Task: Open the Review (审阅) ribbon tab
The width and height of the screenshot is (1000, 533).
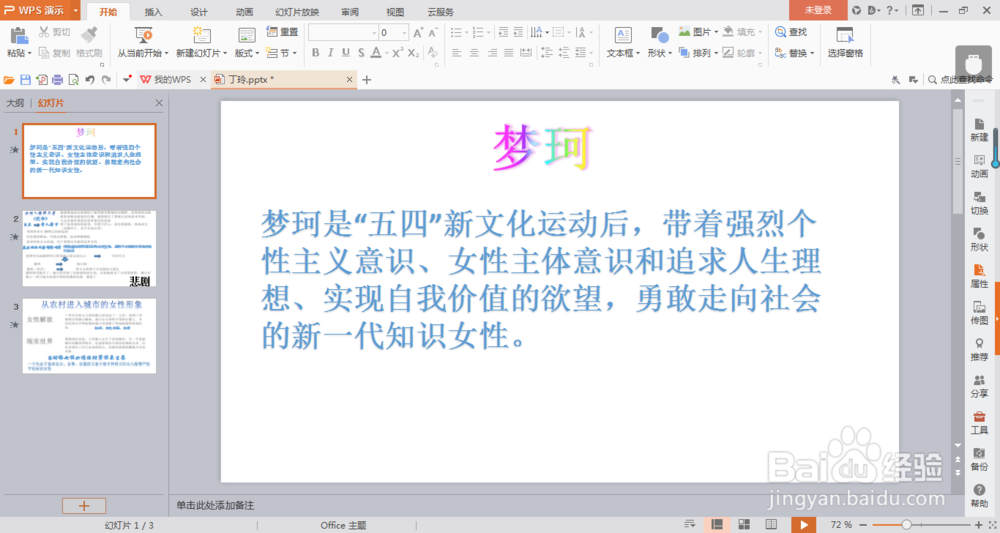Action: 349,11
